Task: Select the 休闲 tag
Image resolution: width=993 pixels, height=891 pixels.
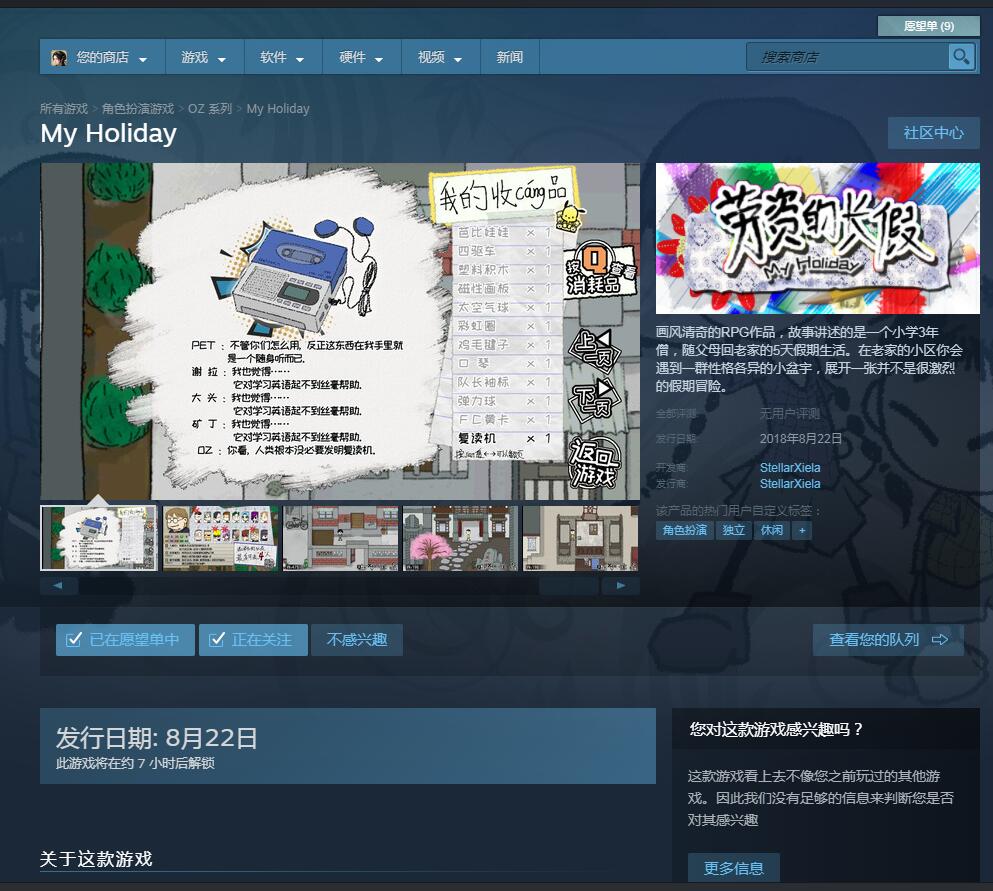Action: [771, 530]
